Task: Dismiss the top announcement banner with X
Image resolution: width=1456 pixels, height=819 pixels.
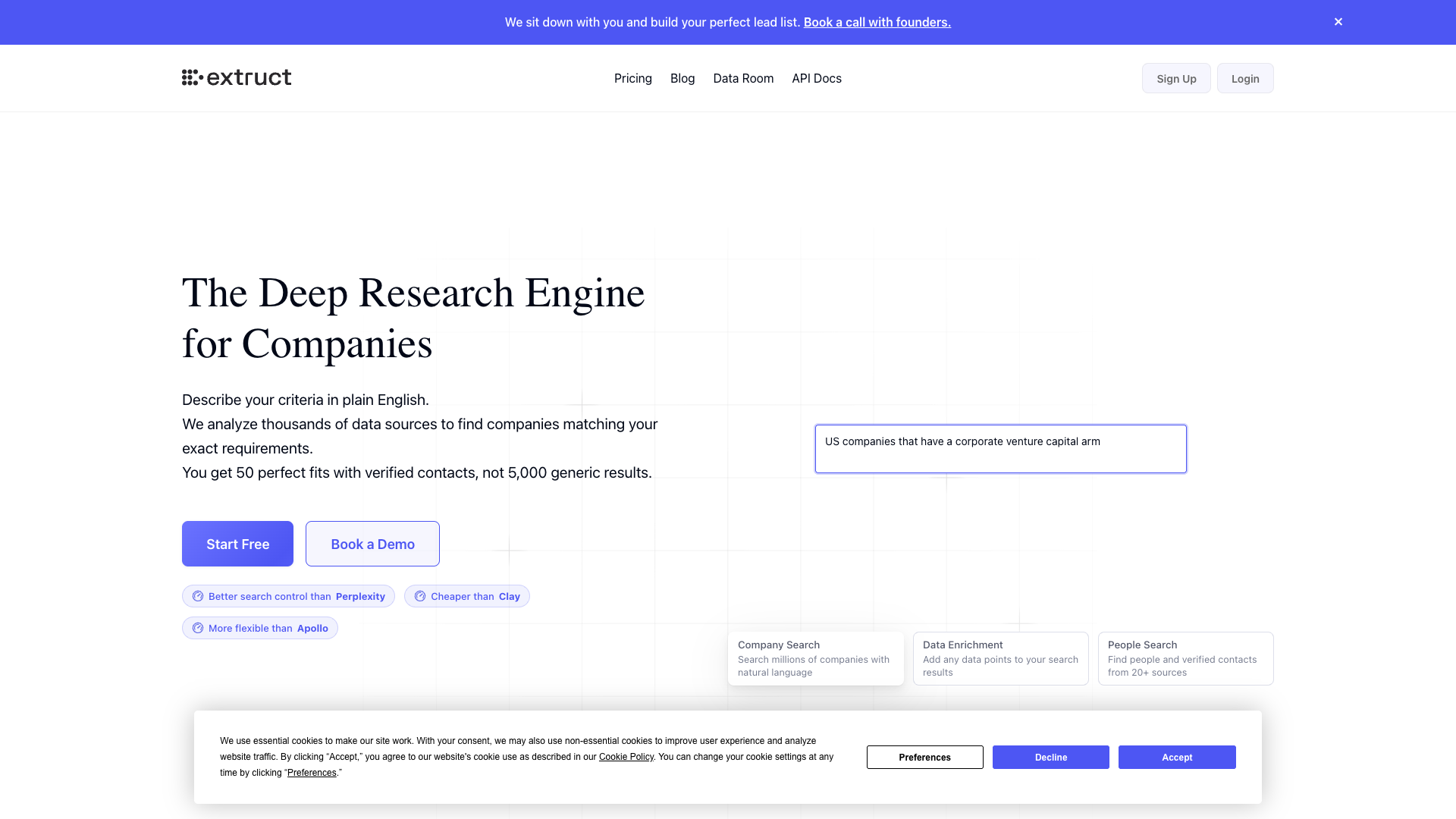Action: pyautogui.click(x=1338, y=22)
